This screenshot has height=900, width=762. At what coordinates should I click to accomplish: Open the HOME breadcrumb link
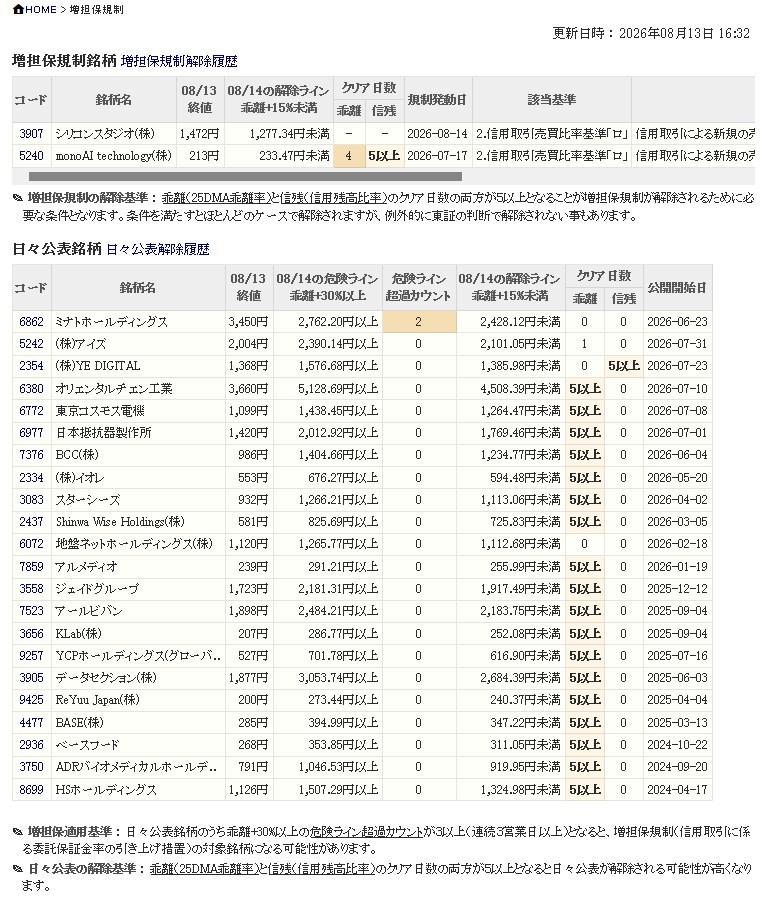click(40, 10)
